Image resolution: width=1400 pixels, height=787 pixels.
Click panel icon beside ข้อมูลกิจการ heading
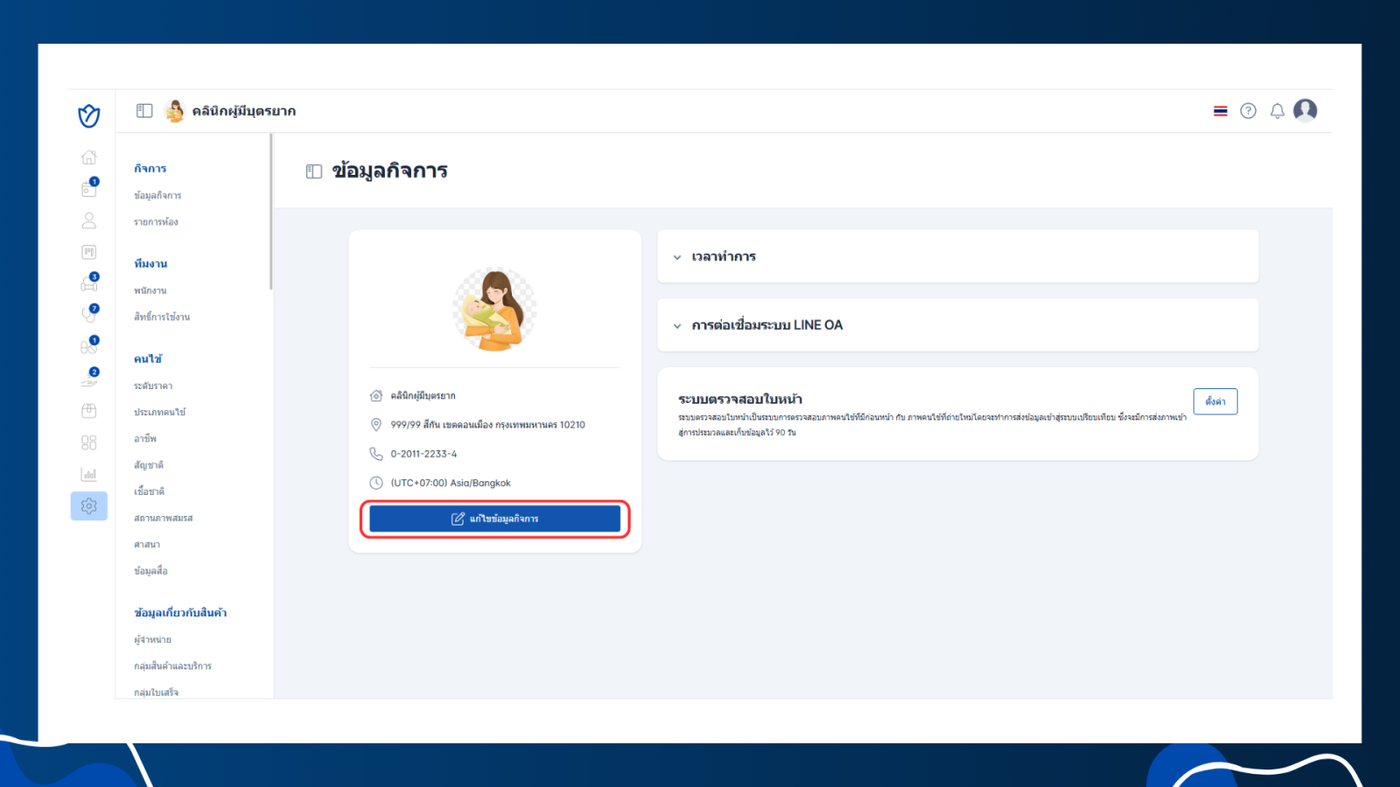click(x=314, y=171)
